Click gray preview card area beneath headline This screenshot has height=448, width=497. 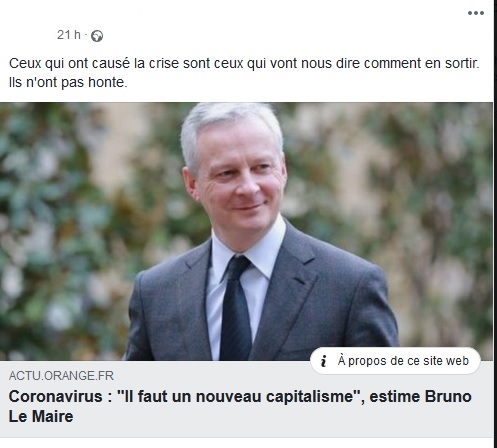pos(246,431)
